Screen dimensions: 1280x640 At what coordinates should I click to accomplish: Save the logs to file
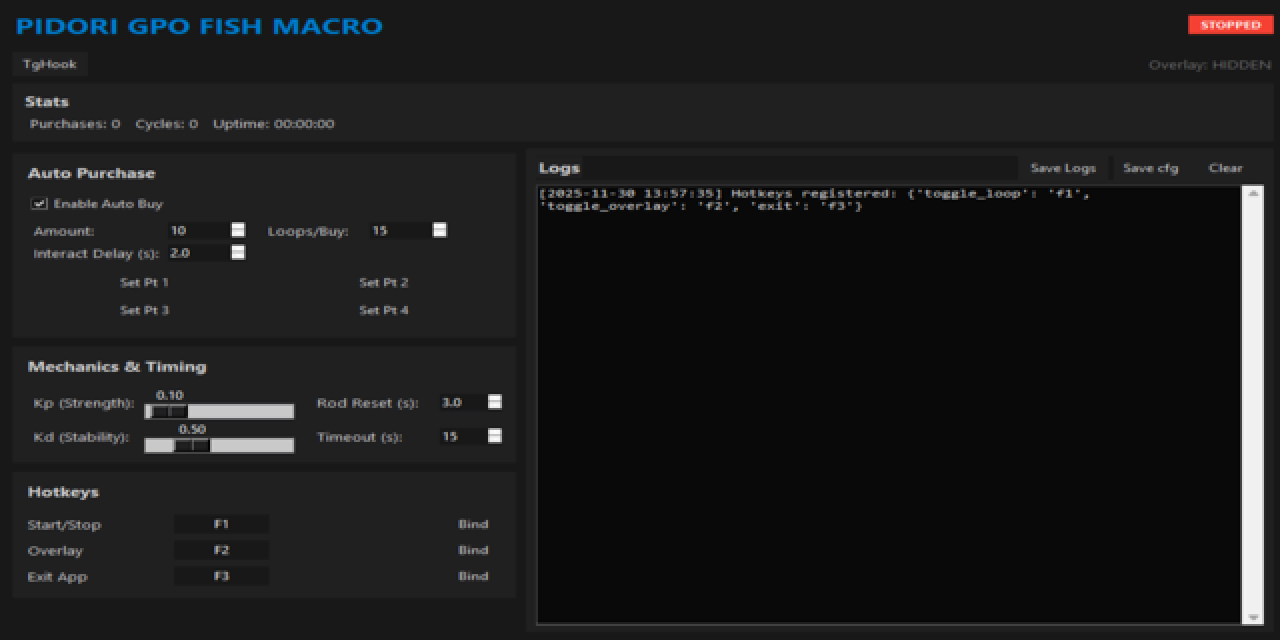click(x=1063, y=167)
